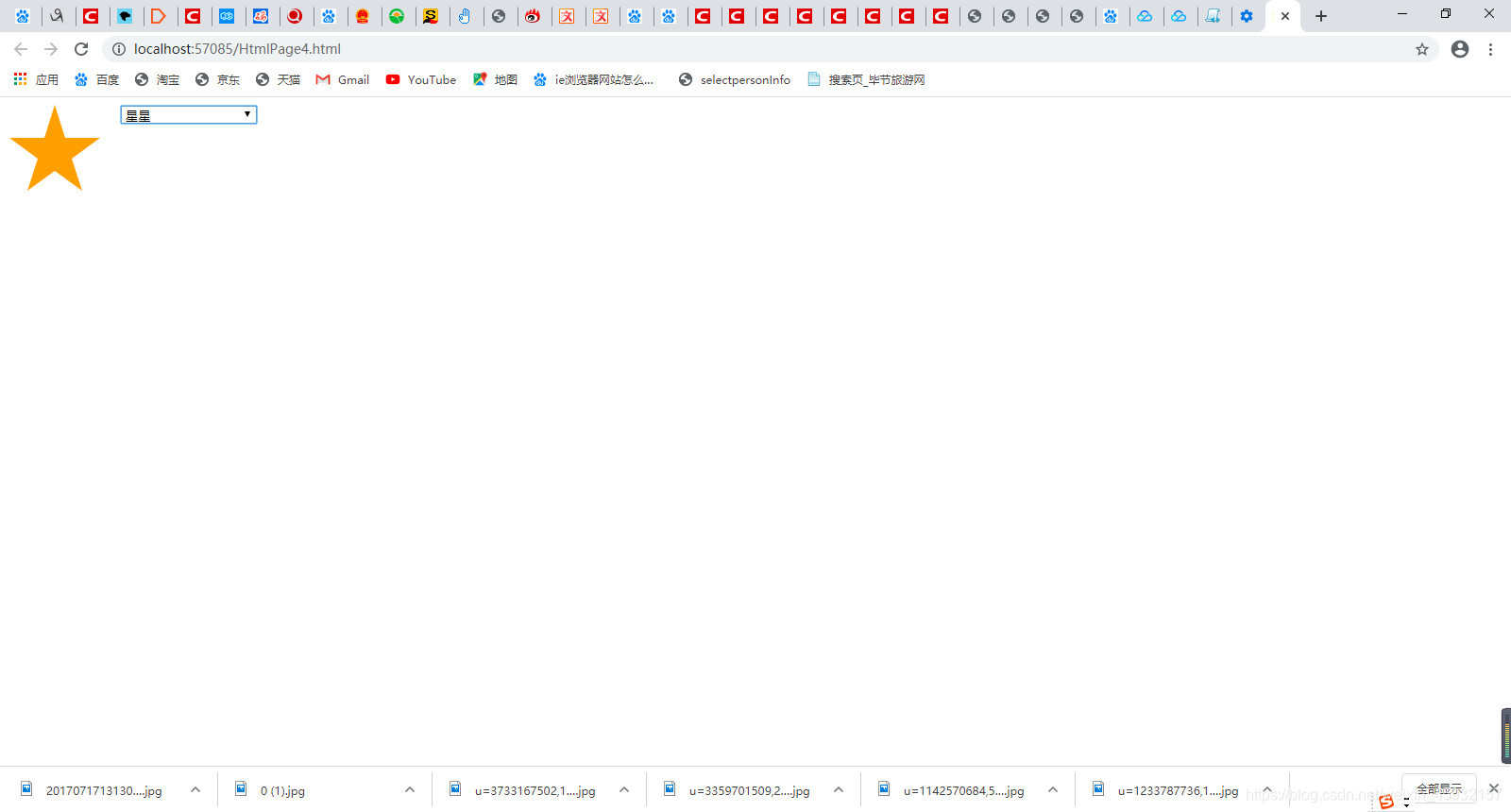Click the Sogou input method icon
The image size is (1511, 812).
1385,802
